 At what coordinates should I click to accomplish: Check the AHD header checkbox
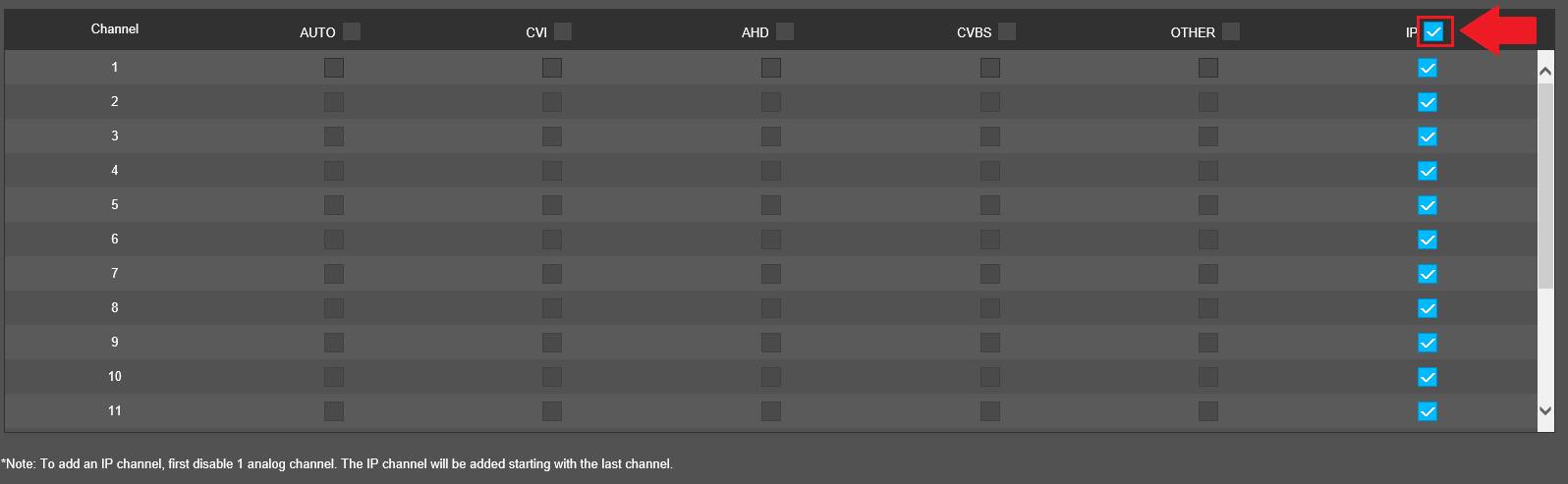(x=785, y=31)
